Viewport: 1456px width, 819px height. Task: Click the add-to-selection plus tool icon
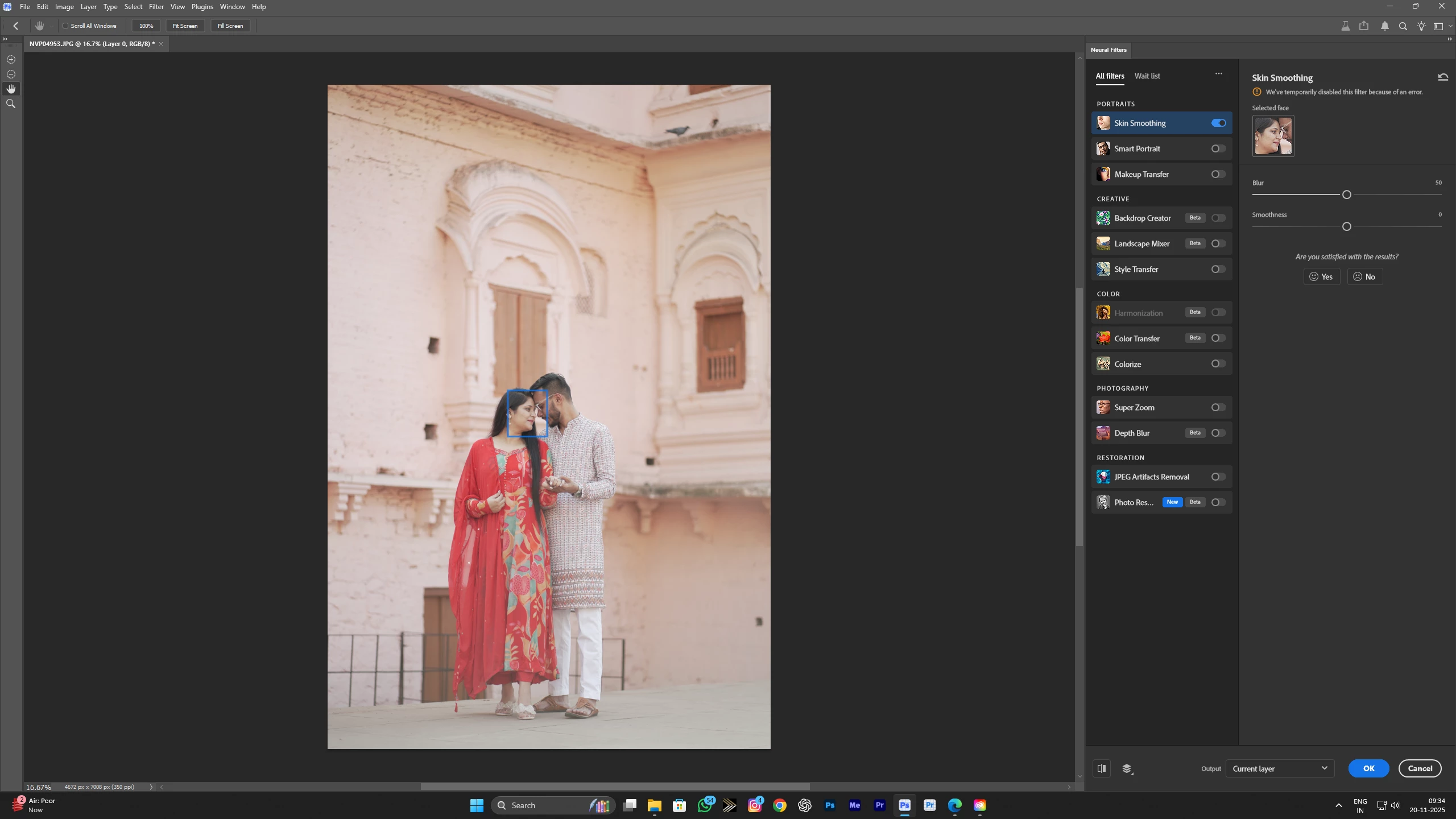pyautogui.click(x=11, y=59)
